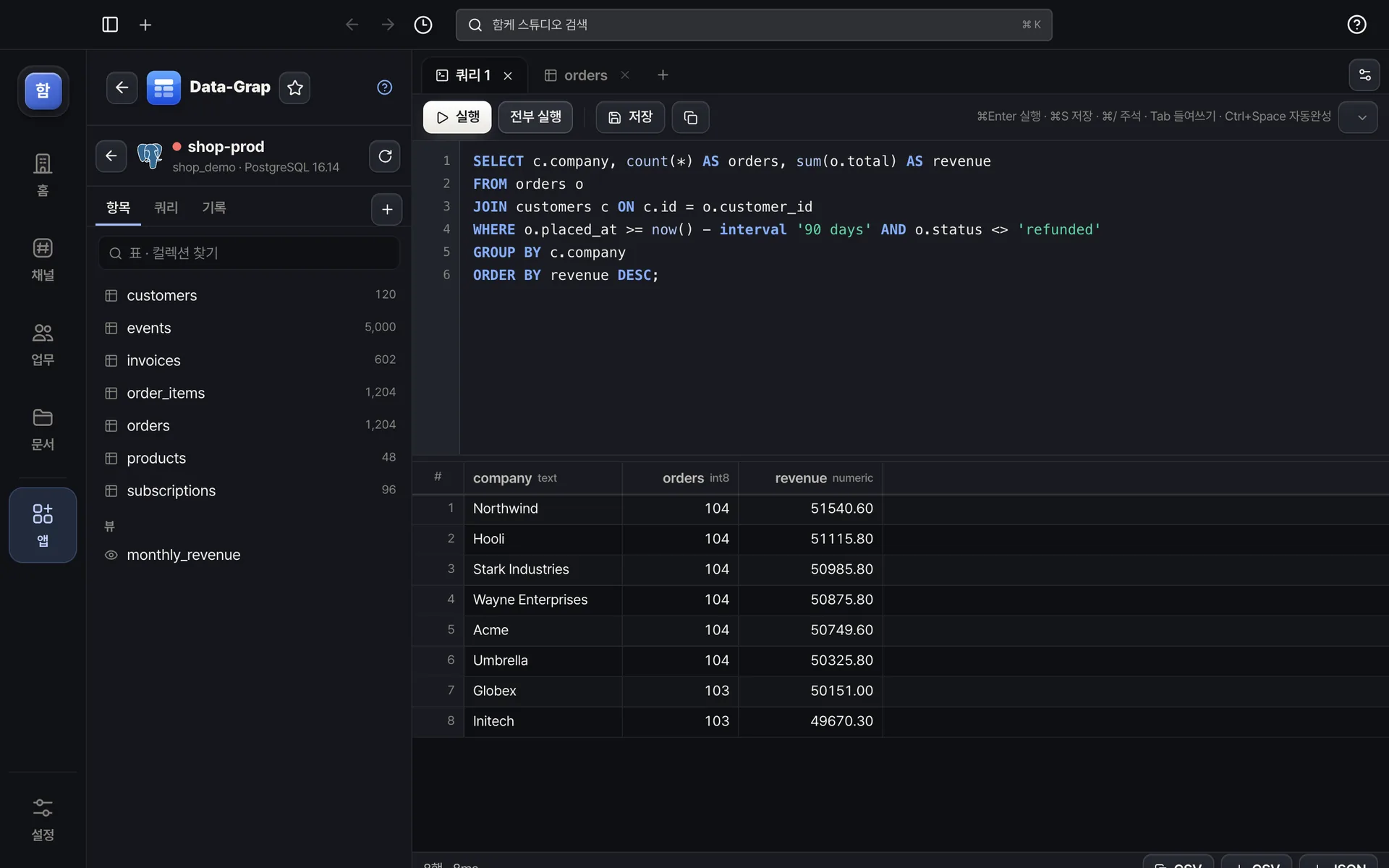Viewport: 1389px width, 868px height.
Task: Open the products table
Action: point(249,458)
